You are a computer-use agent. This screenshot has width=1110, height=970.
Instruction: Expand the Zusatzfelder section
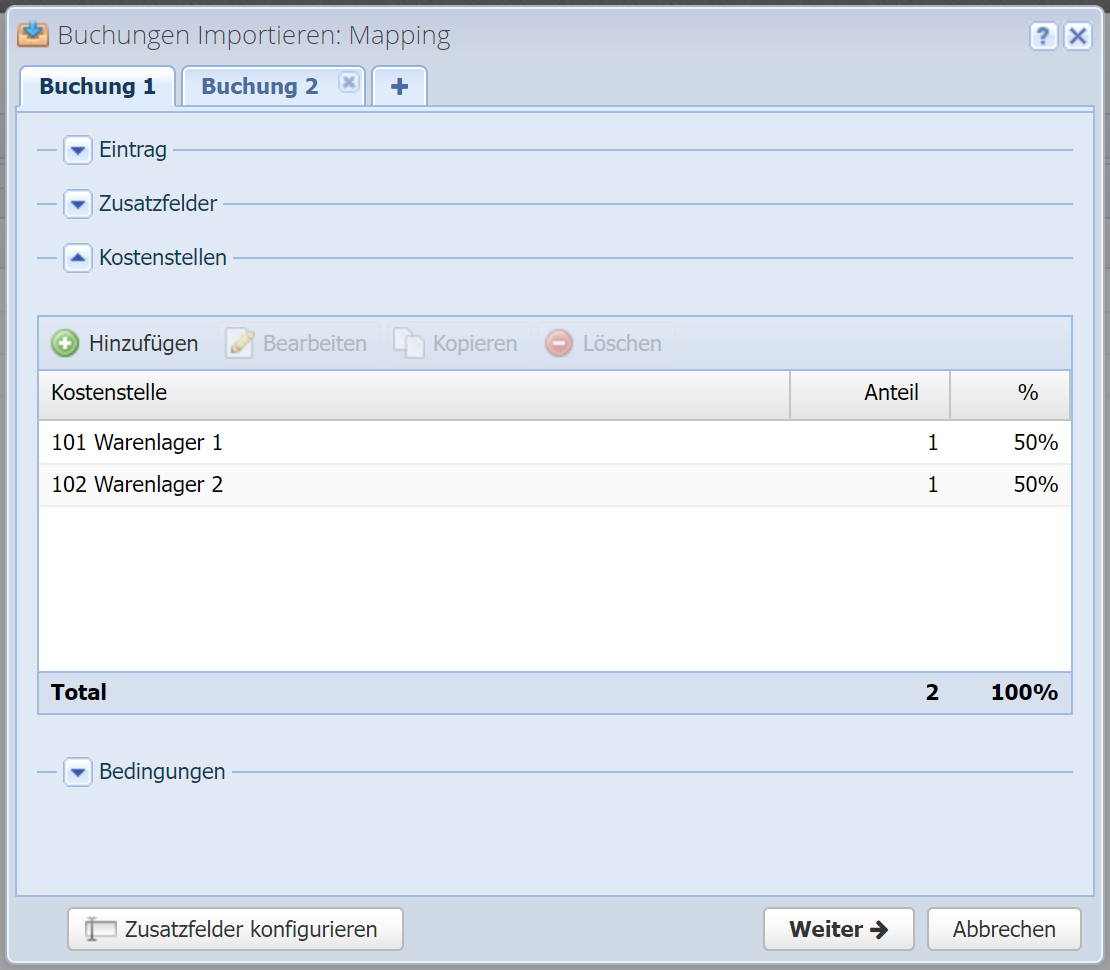tap(78, 204)
